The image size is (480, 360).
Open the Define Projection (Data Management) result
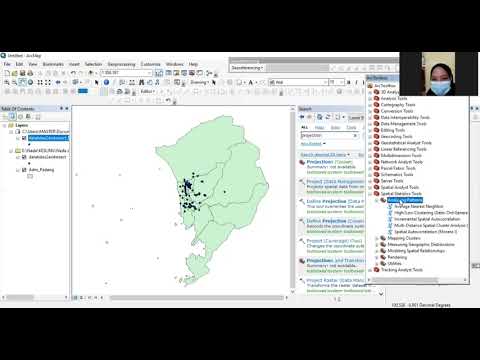335,201
